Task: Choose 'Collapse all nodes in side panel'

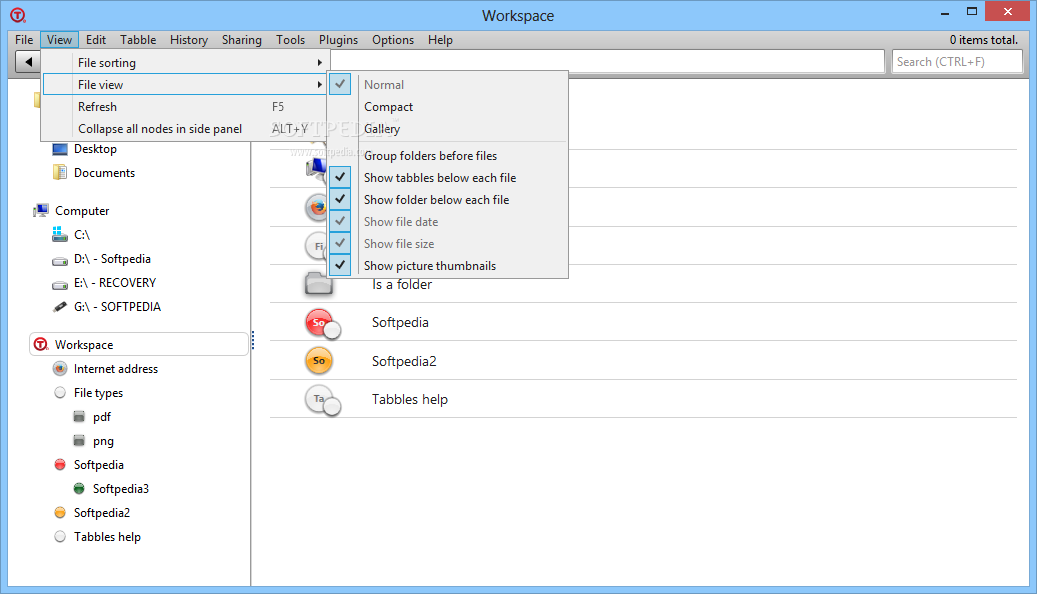Action: [x=185, y=128]
